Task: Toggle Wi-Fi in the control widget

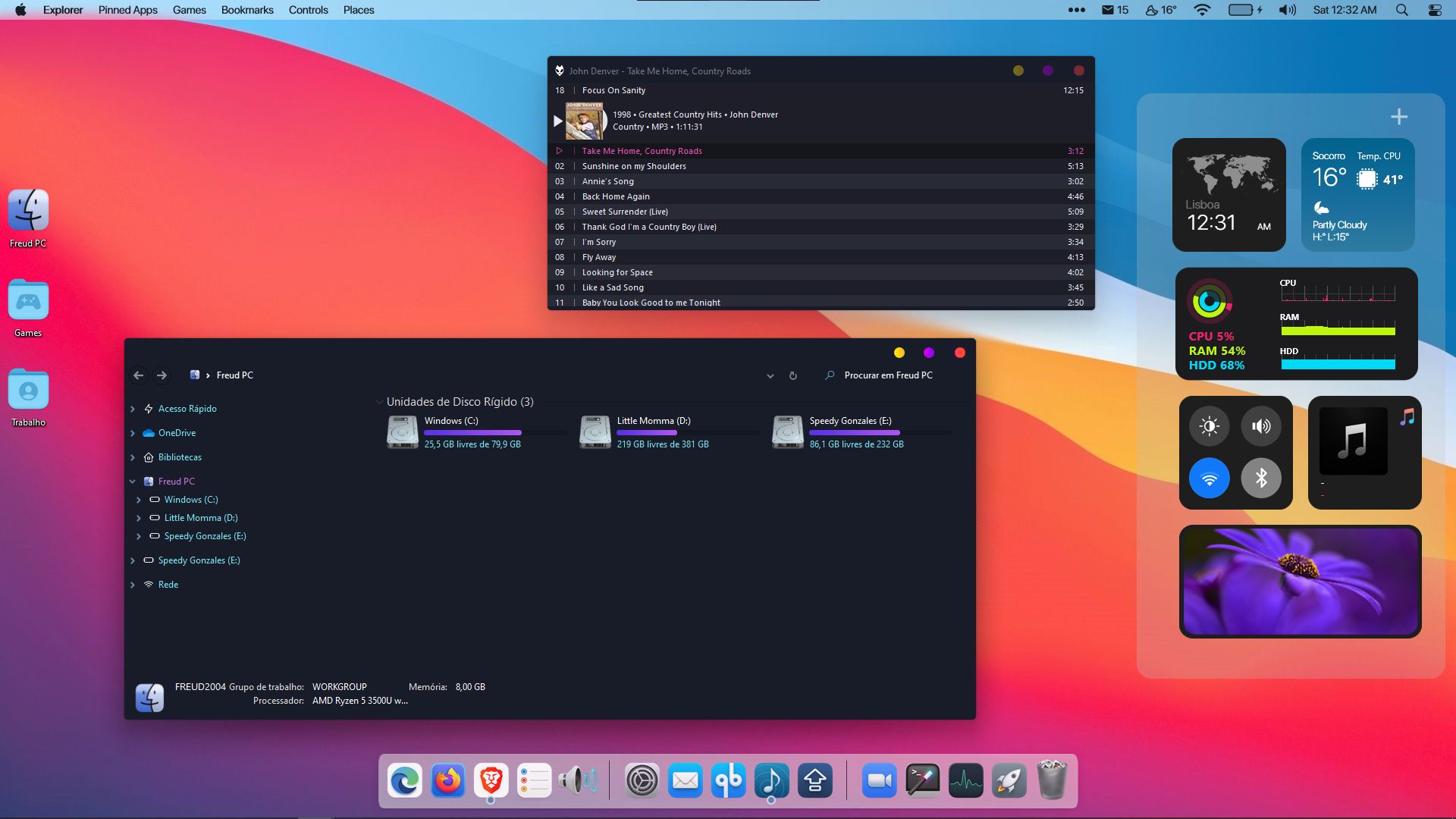Action: pos(1209,478)
